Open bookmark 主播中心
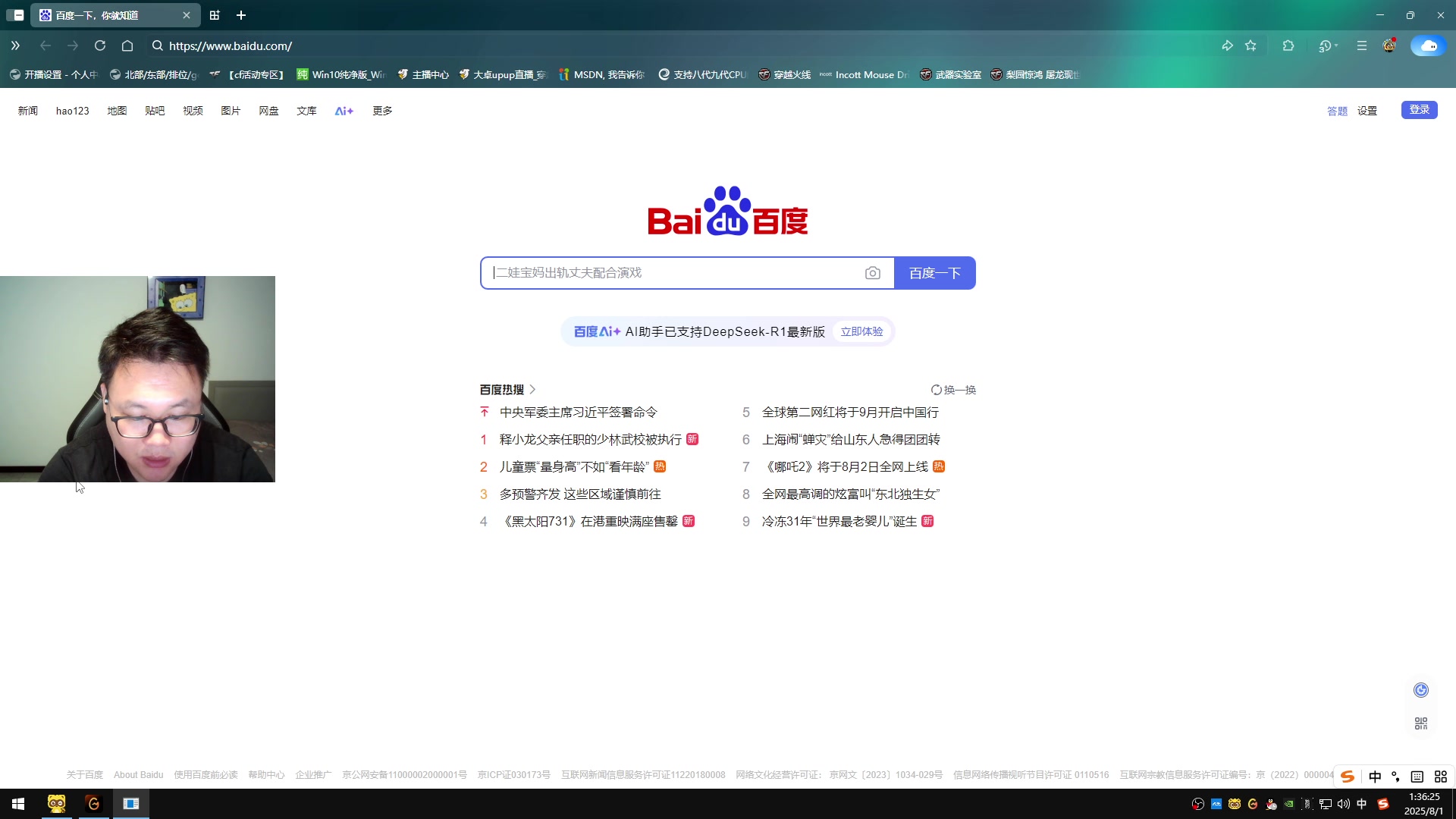 click(x=423, y=74)
